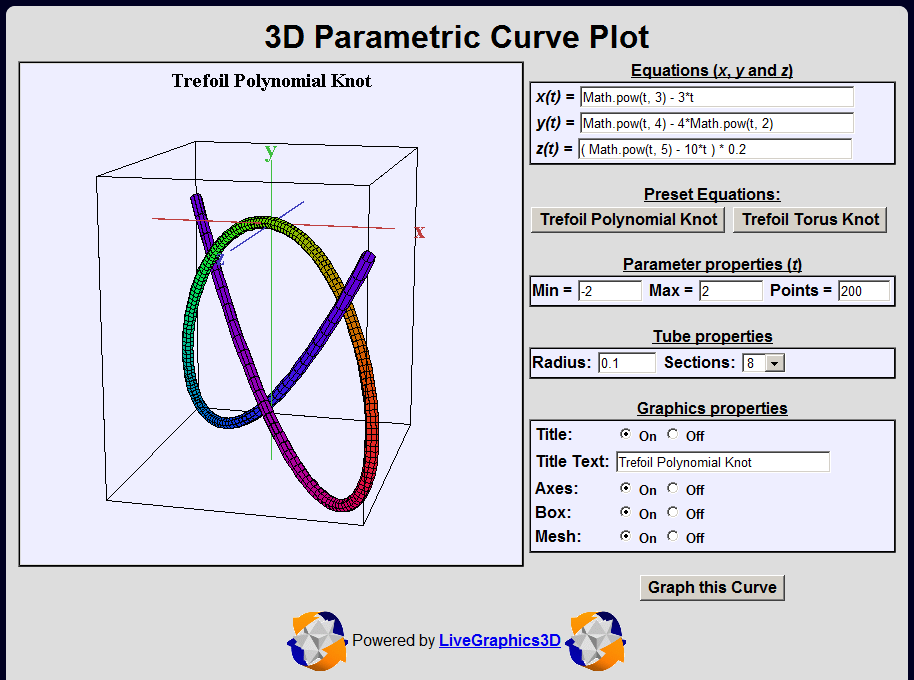The width and height of the screenshot is (914, 680).
Task: Focus the y(t) equation field
Action: coord(716,123)
